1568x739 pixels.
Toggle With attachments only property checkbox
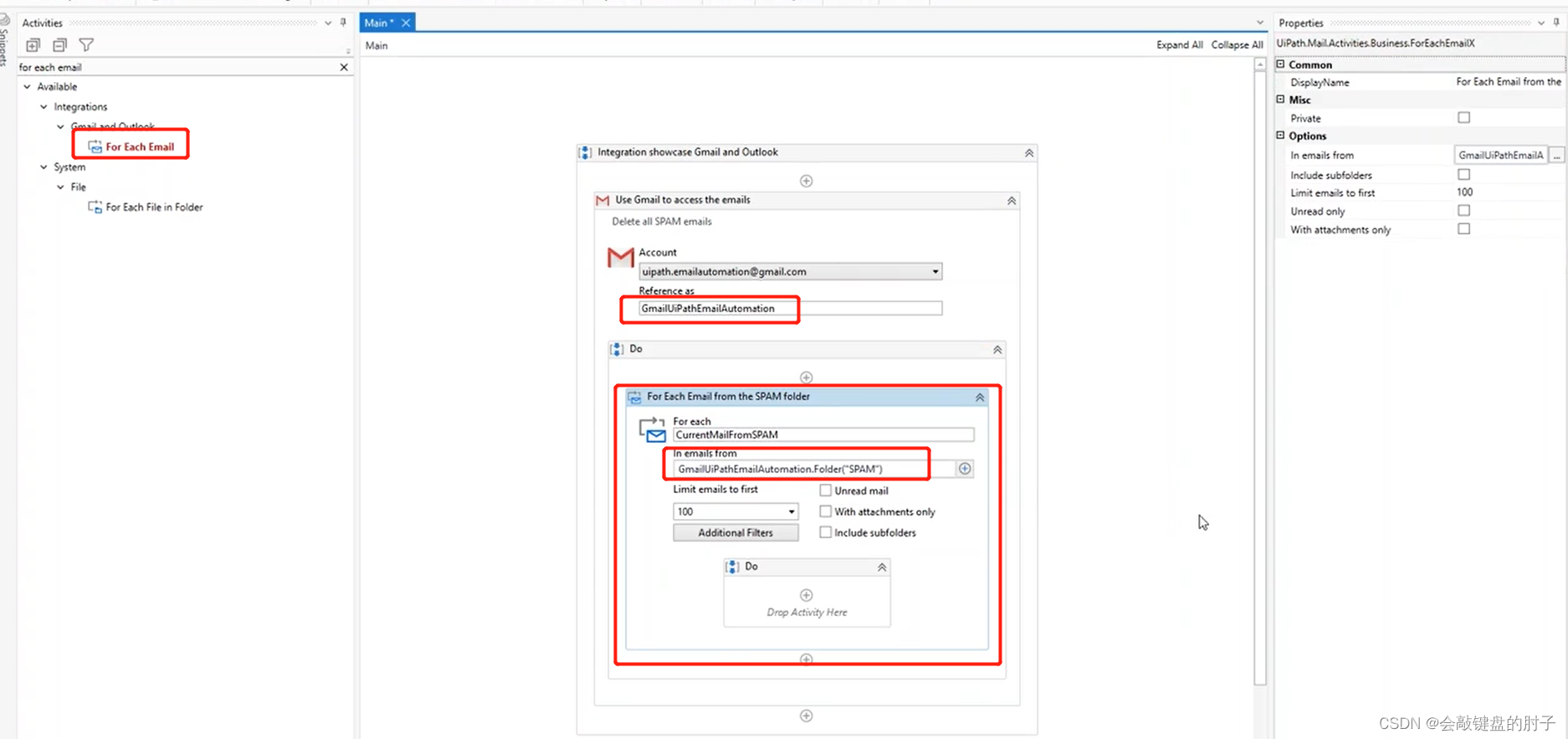[x=1463, y=229]
